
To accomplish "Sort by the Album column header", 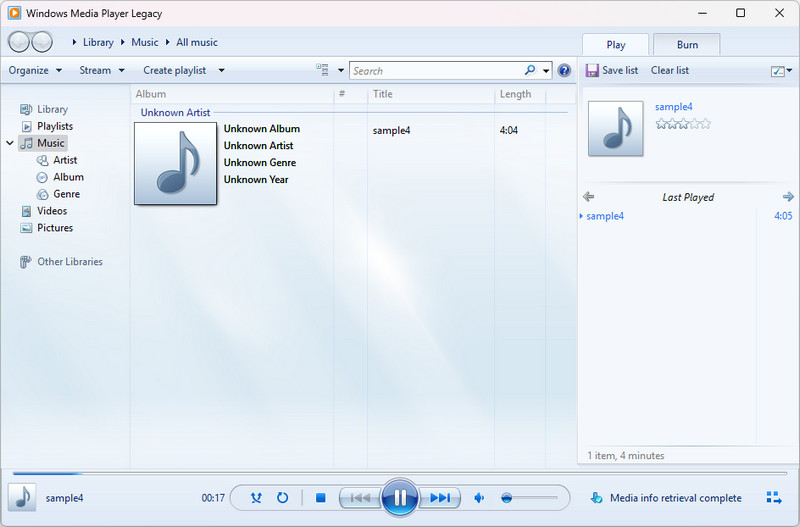I will click(x=232, y=94).
